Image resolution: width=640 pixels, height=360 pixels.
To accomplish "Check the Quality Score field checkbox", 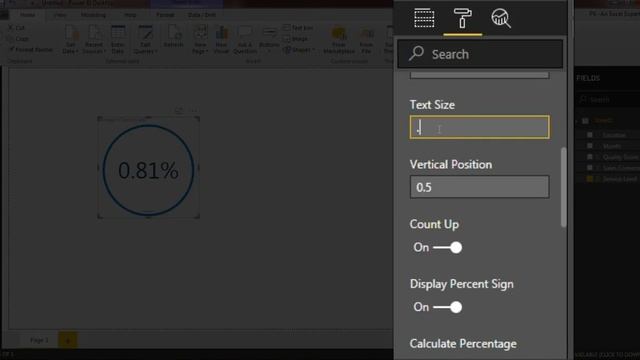I will click(590, 157).
